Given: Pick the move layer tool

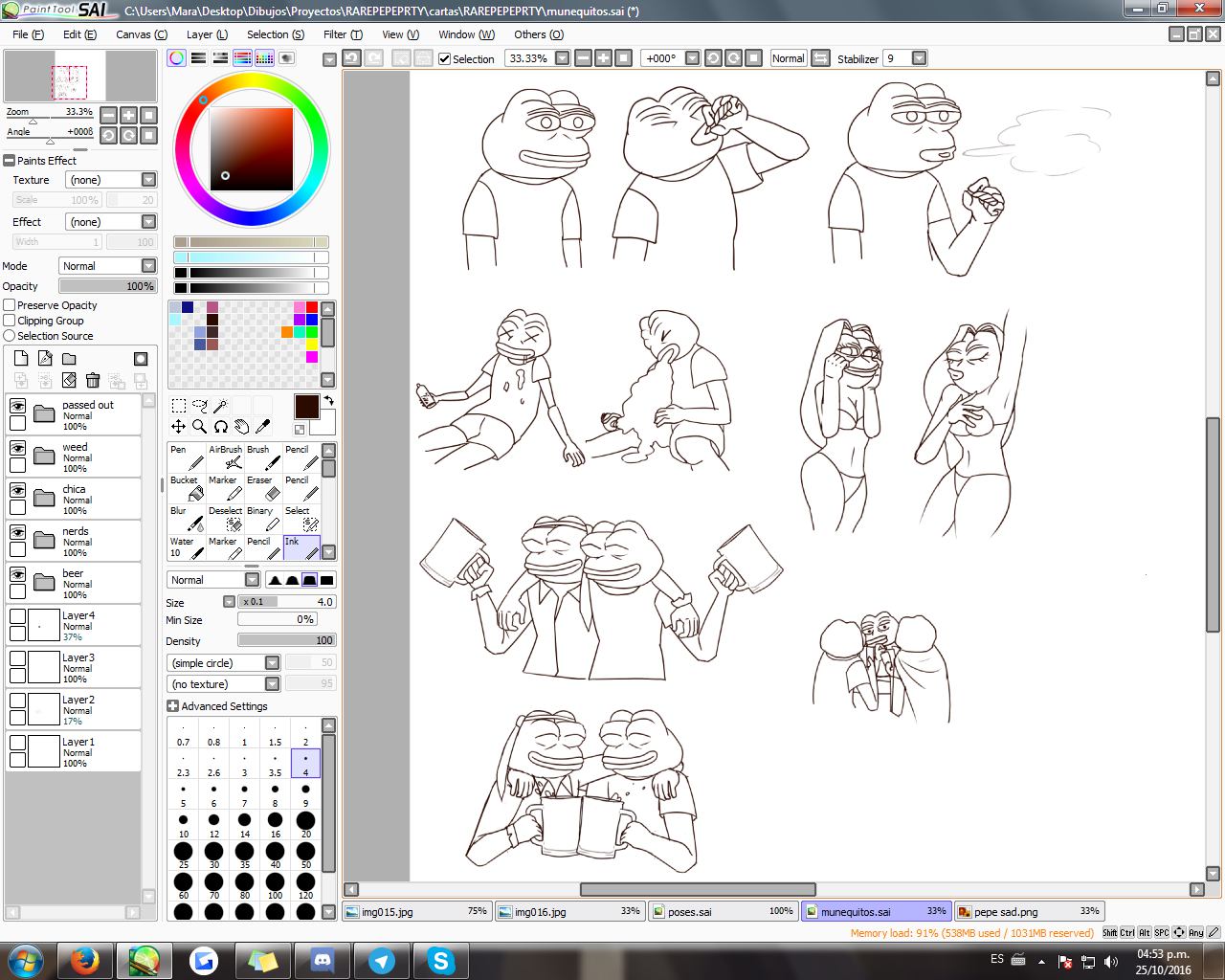Looking at the screenshot, I should coord(178,427).
